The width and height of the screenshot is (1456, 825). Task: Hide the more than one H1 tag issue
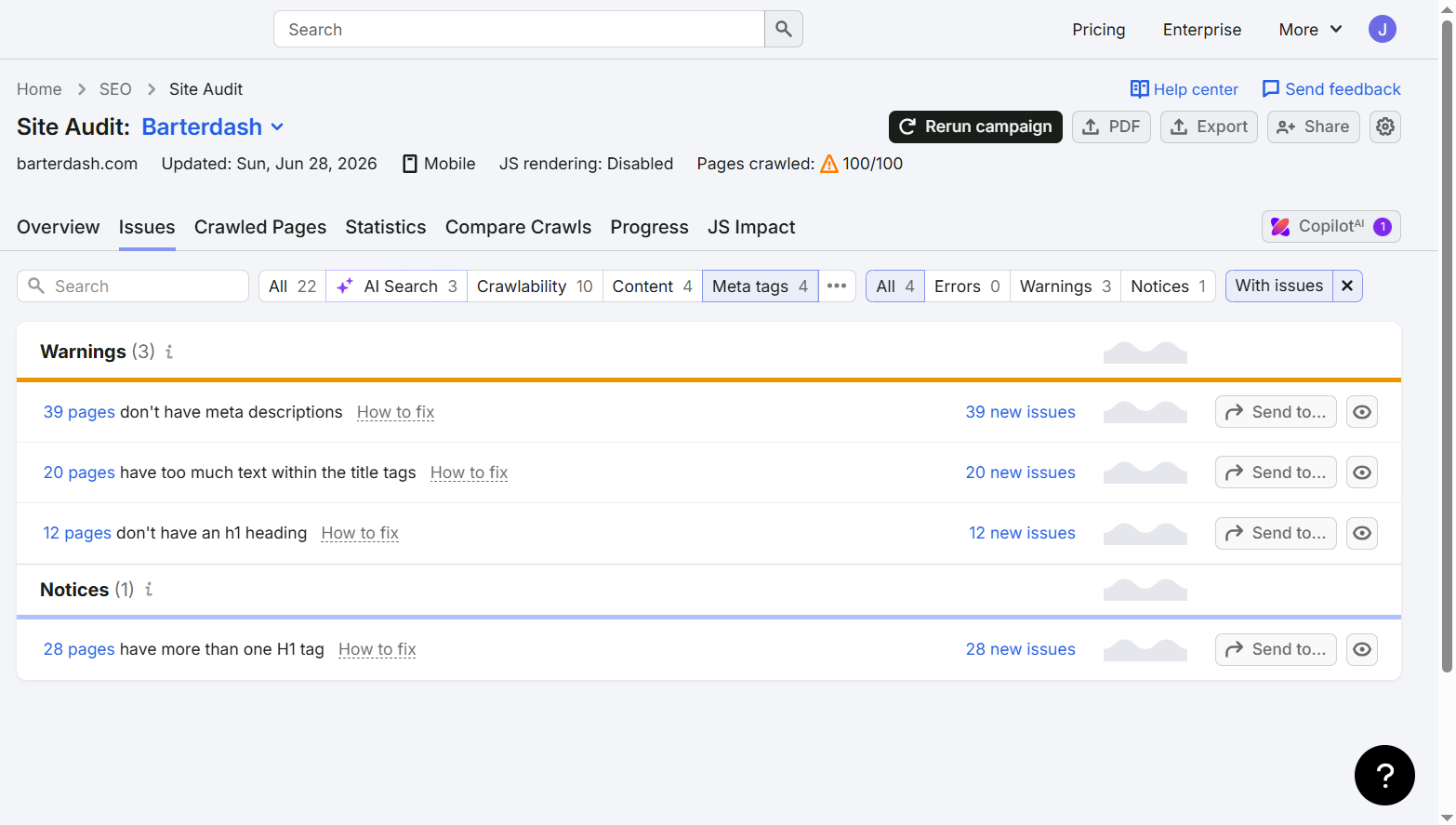1361,649
